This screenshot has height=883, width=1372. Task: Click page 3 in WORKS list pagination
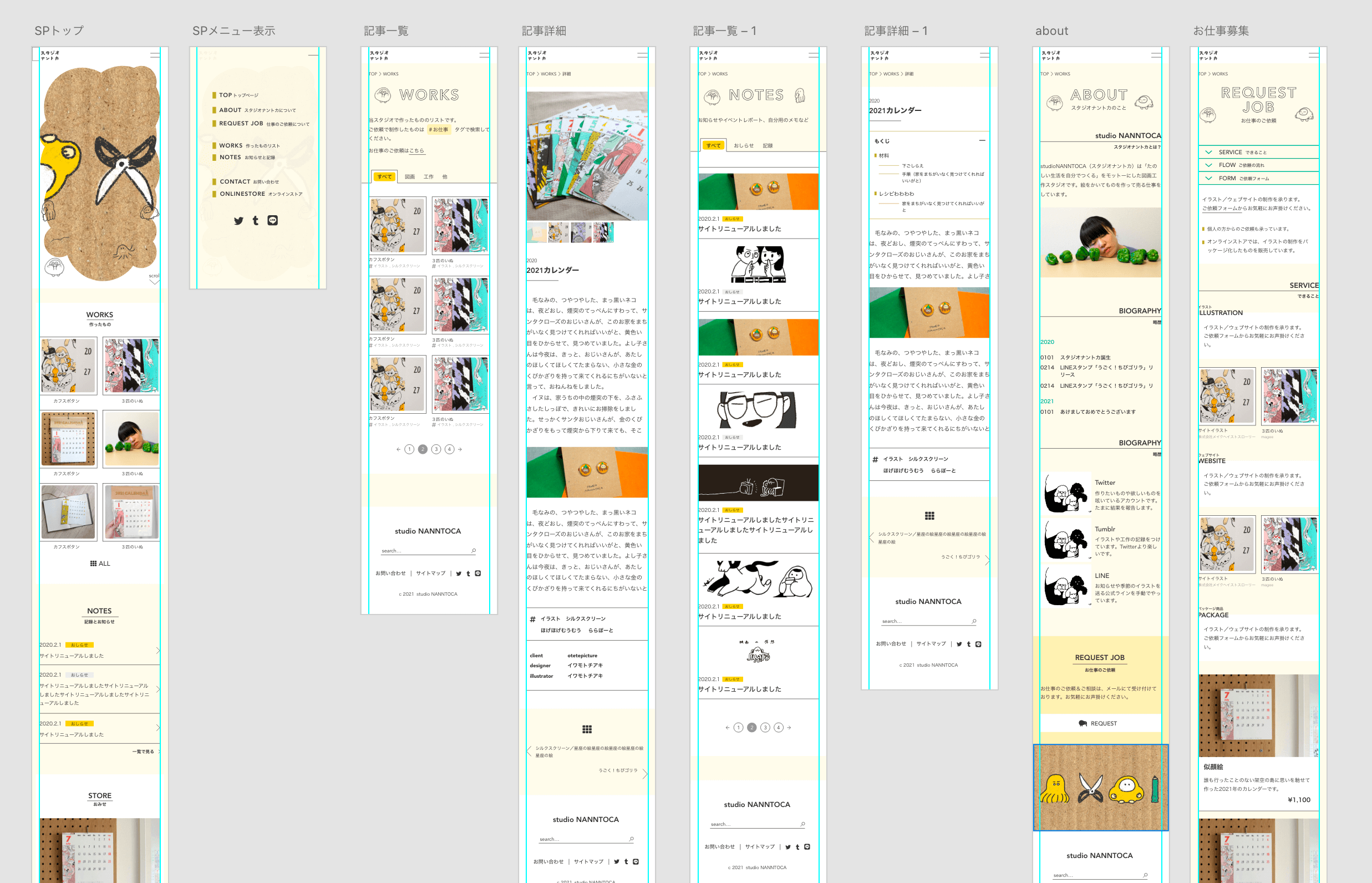436,449
